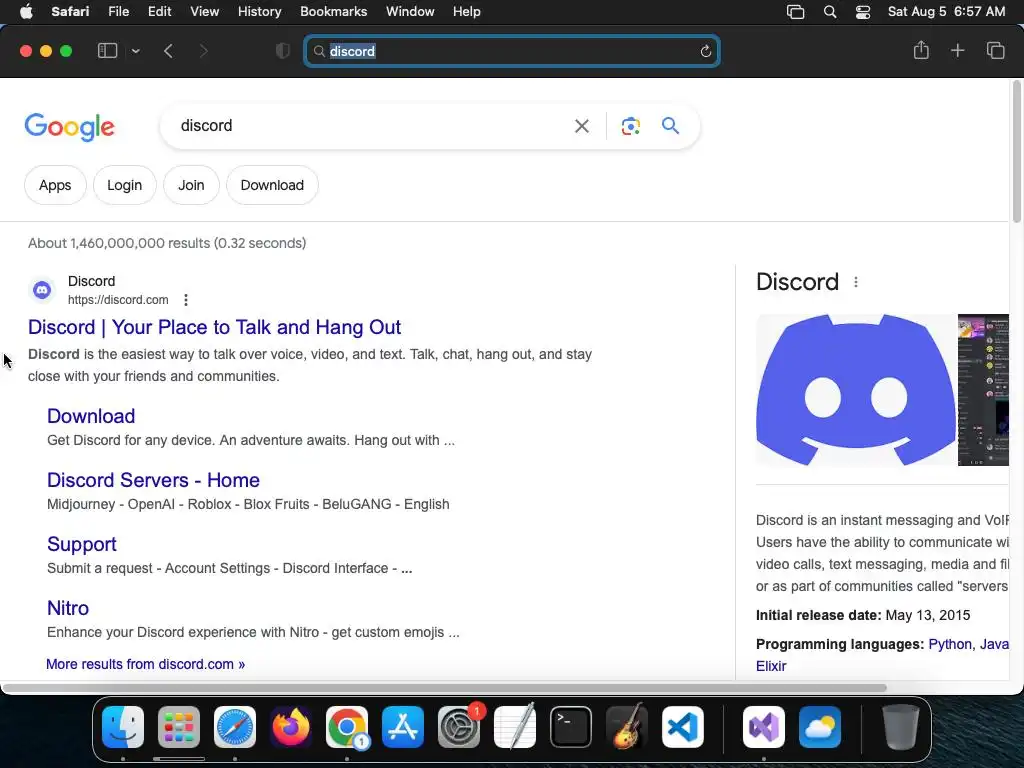Open Firefox from the Dock
The width and height of the screenshot is (1024, 768).
[x=291, y=727]
